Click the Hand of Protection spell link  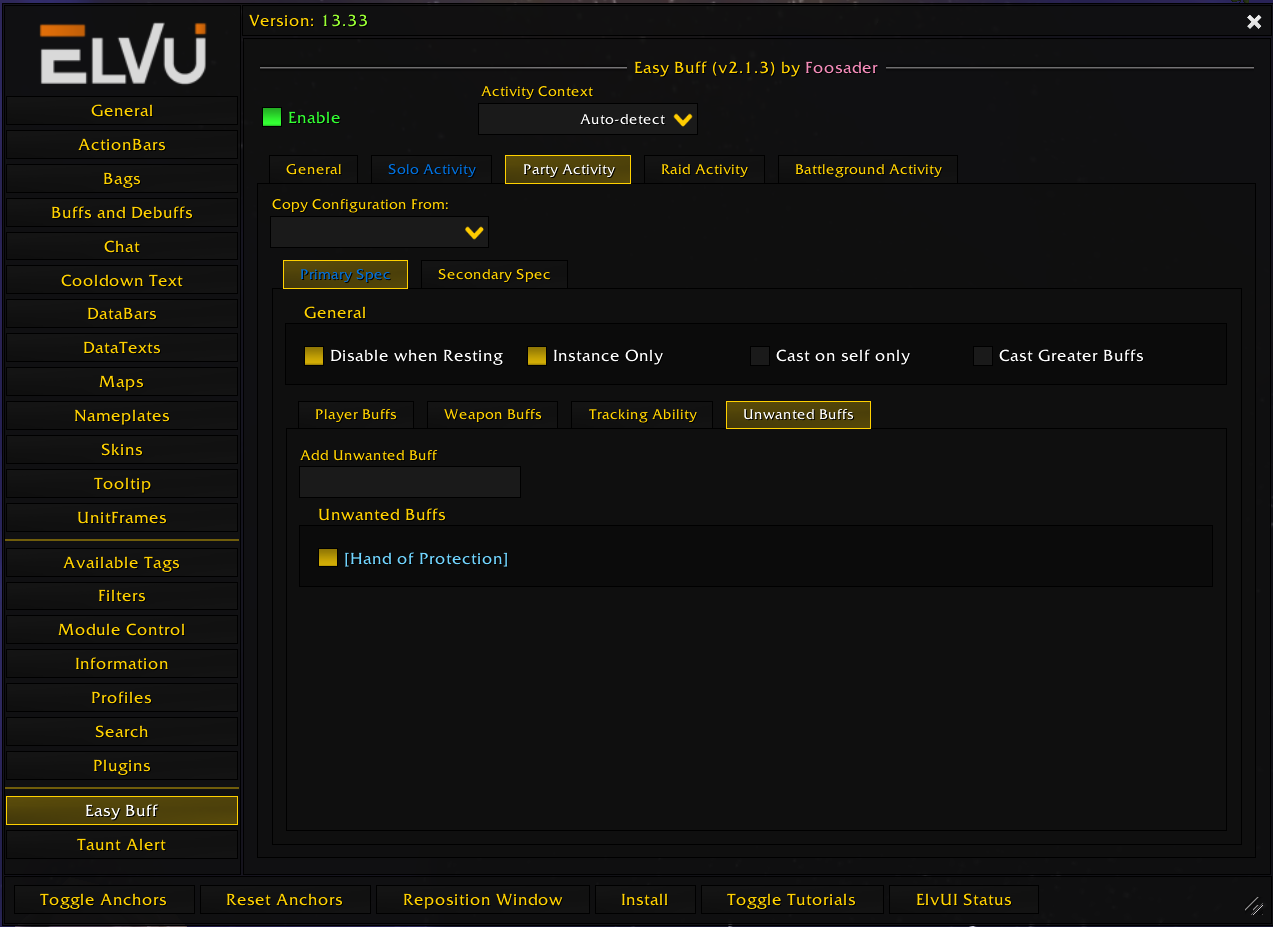(x=426, y=559)
